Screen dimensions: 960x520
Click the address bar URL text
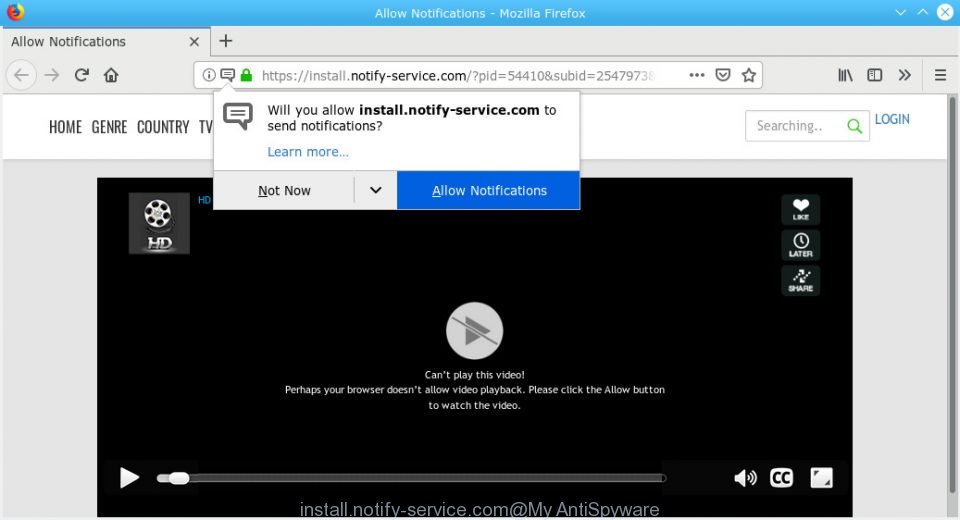[458, 75]
